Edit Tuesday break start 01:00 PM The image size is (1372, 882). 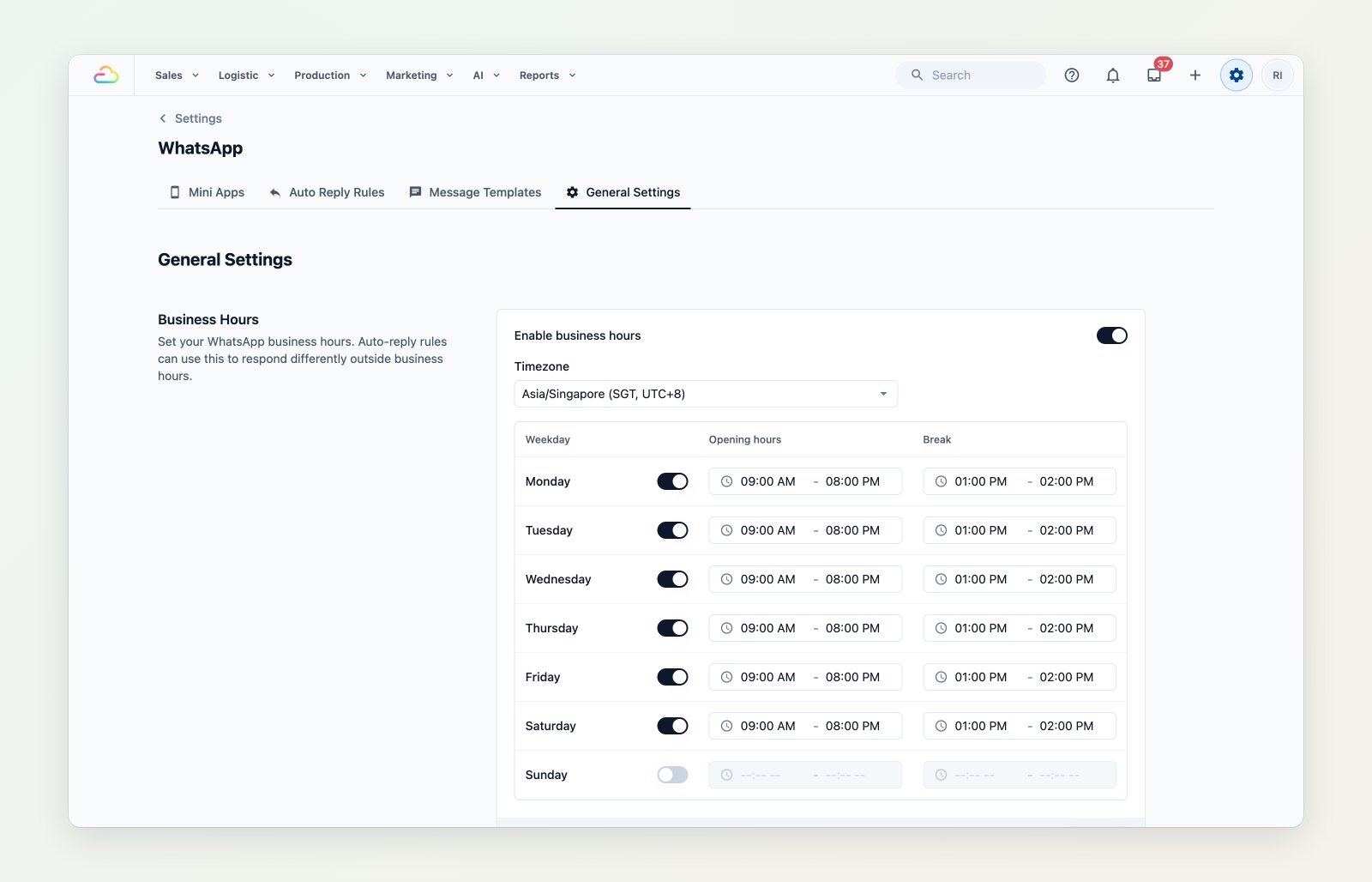coord(981,530)
